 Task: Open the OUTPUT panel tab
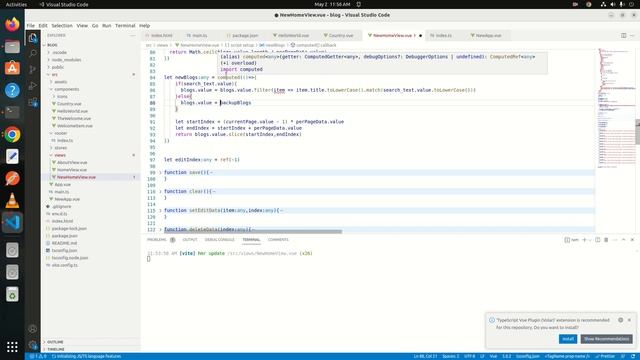[190, 240]
